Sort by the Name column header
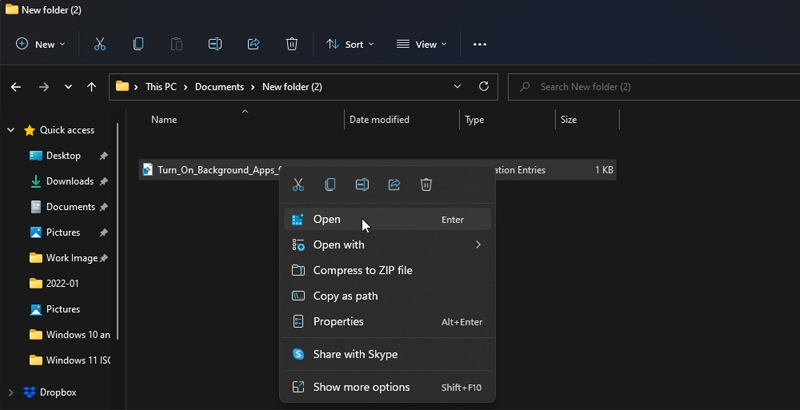 click(164, 120)
